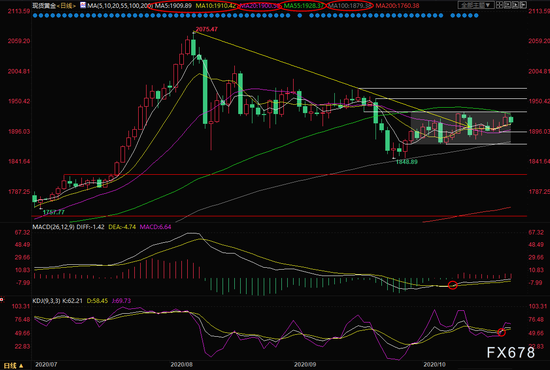550x370 pixels.
Task: Click the red dot icon beside KDJ panel
Action: click(x=2, y=300)
